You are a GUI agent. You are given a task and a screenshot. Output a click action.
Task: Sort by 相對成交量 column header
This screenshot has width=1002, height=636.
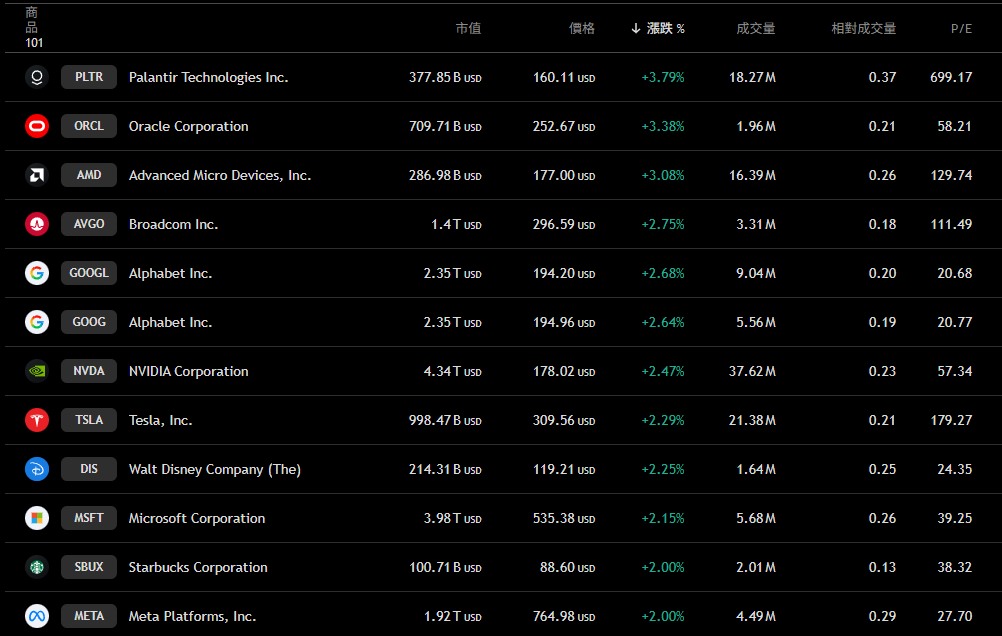(x=863, y=28)
